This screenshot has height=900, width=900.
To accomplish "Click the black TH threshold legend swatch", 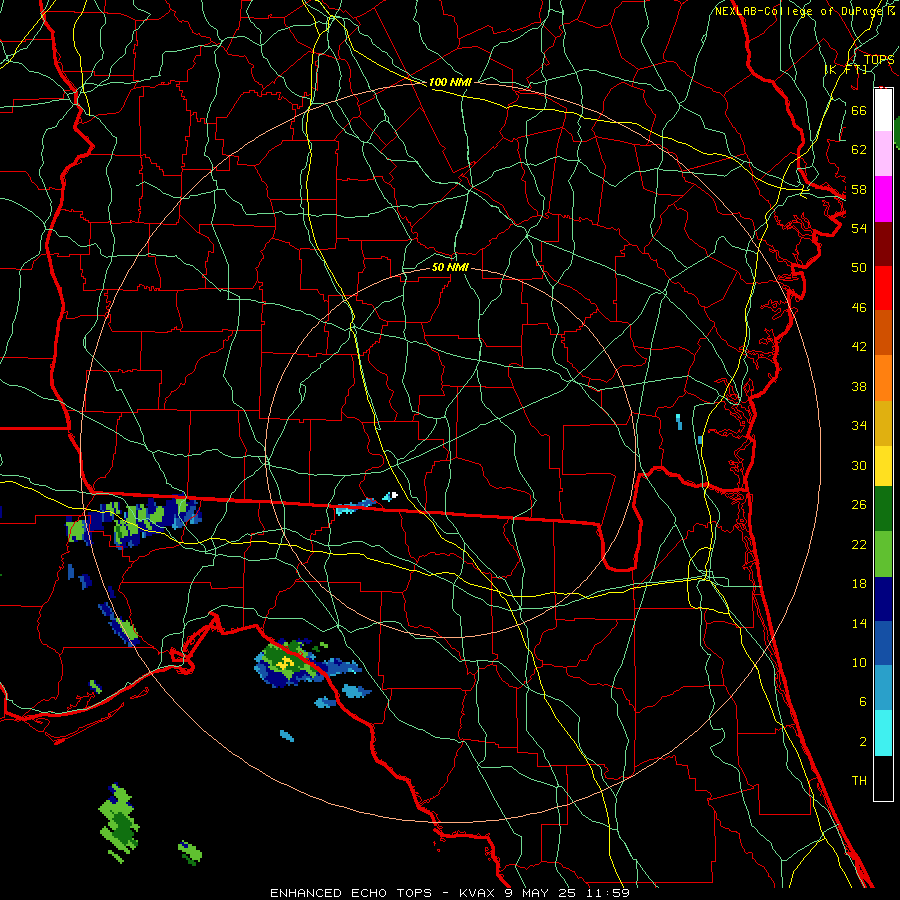I will click(x=883, y=778).
